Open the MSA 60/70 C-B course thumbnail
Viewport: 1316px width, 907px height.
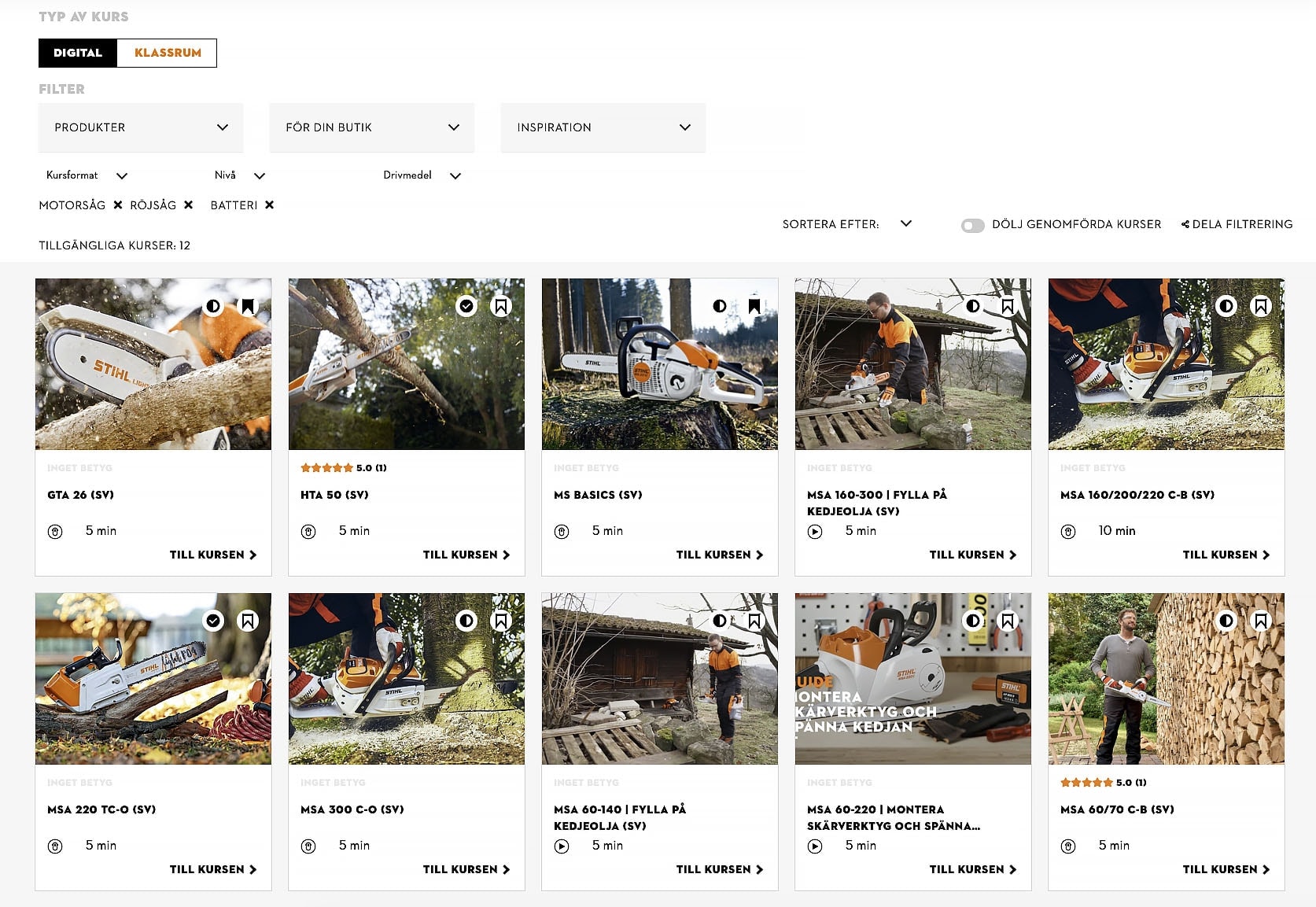[1167, 679]
